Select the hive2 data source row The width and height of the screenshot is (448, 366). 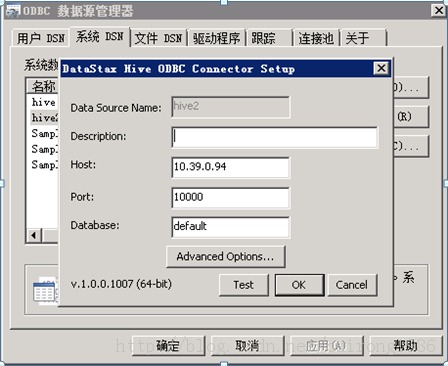[45, 118]
